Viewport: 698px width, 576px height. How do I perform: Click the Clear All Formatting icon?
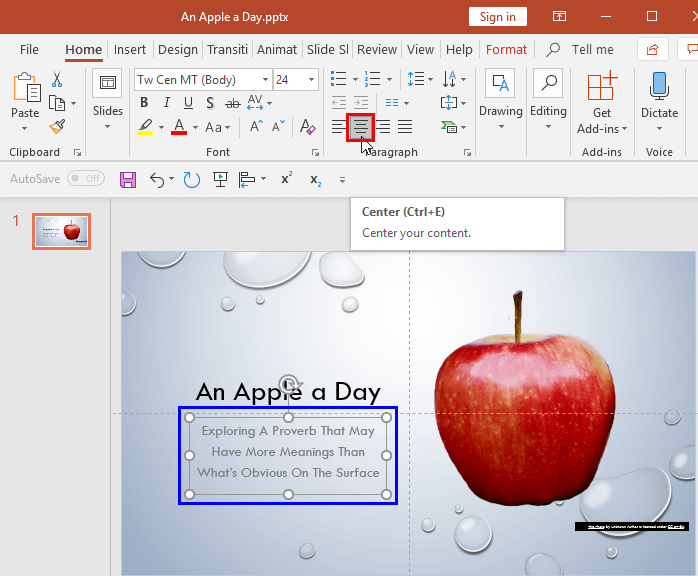click(306, 127)
